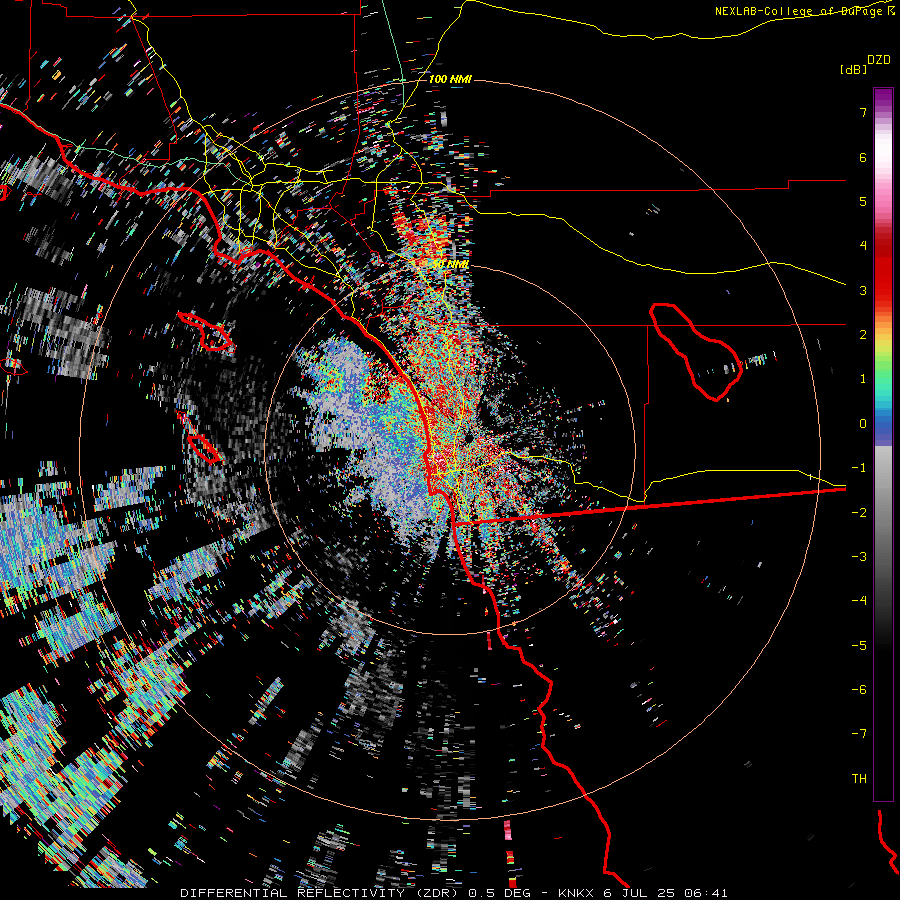Click the 50 NMI range ring label
Image resolution: width=900 pixels, height=900 pixels.
click(451, 264)
